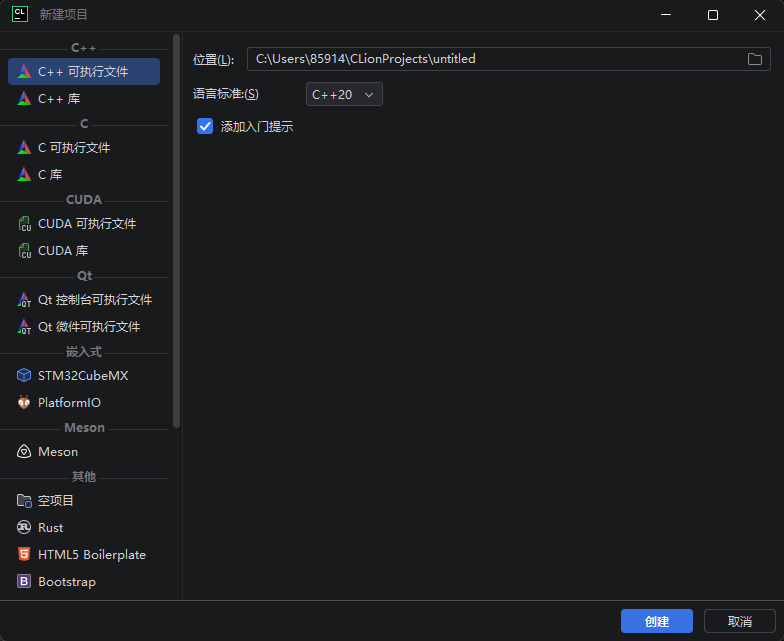Viewport: 784px width, 641px height.
Task: Choose C 库 project type
Action: [x=84, y=174]
